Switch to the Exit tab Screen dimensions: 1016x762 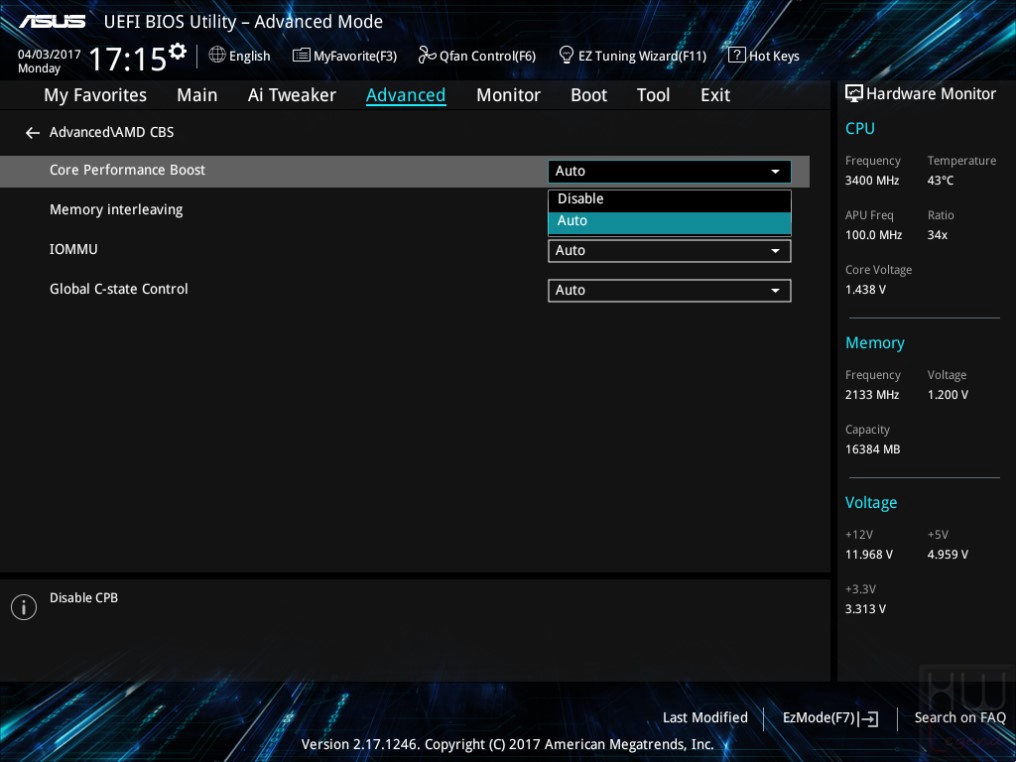click(715, 95)
